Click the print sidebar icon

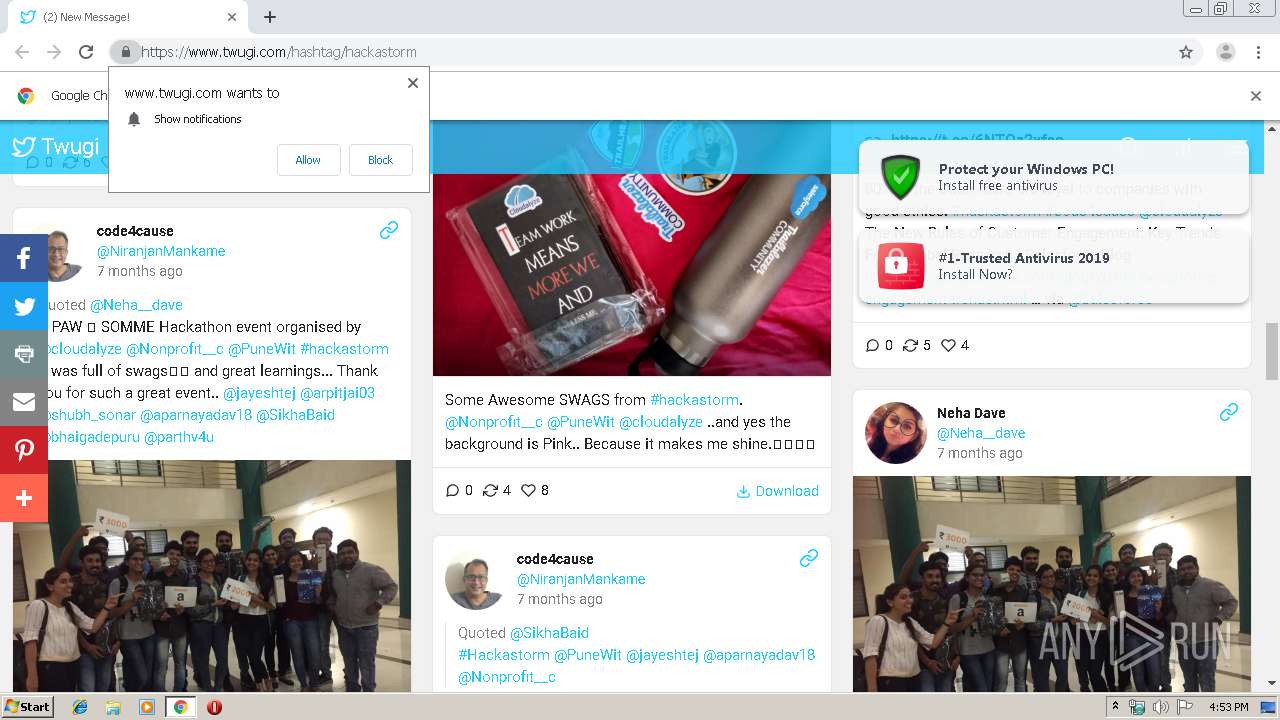pos(24,354)
